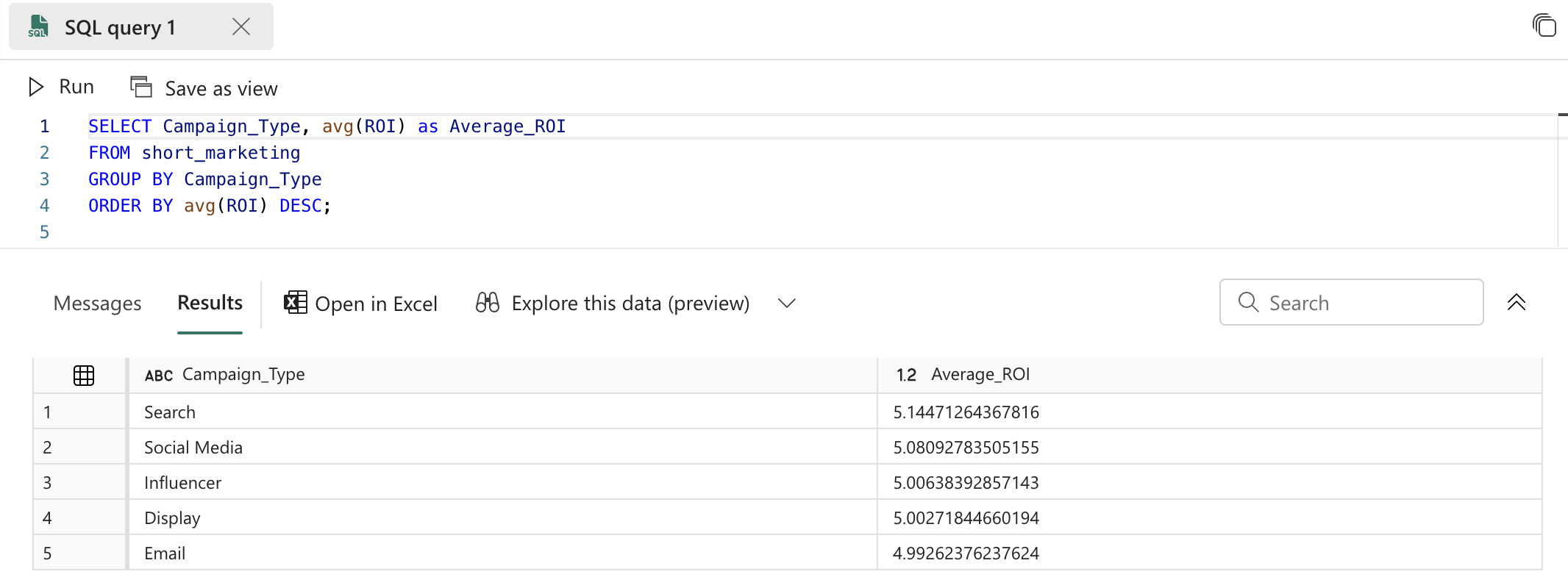Select the 'Email' cell
This screenshot has width=1568, height=588.
502,553
